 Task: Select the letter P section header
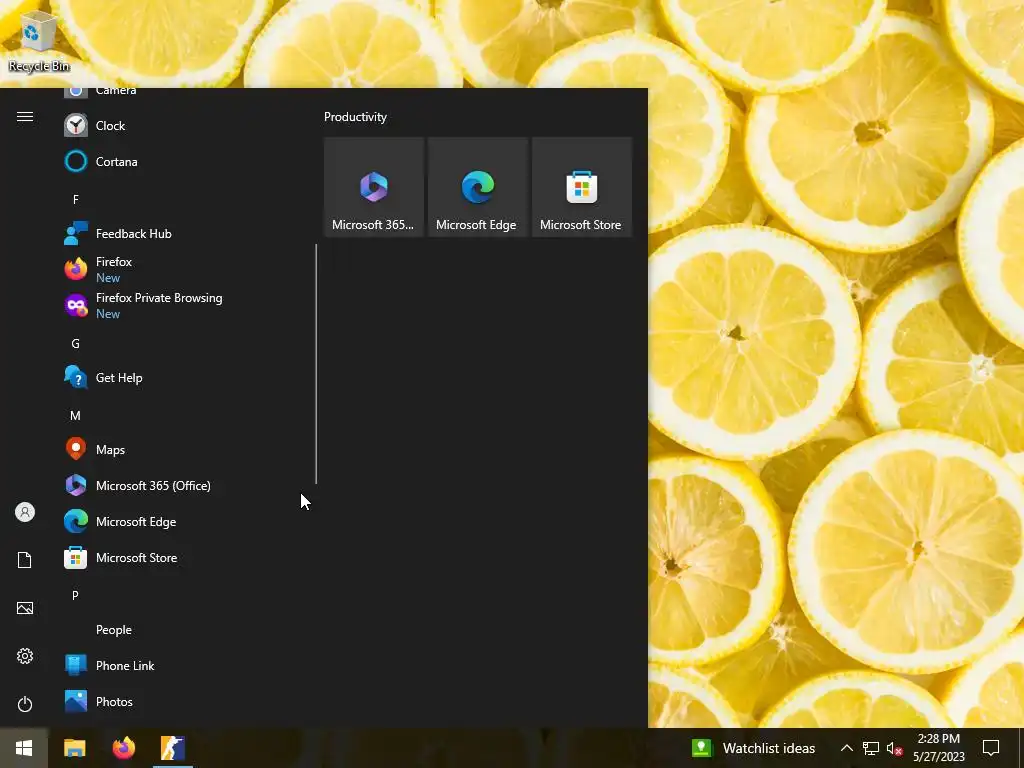click(x=76, y=596)
